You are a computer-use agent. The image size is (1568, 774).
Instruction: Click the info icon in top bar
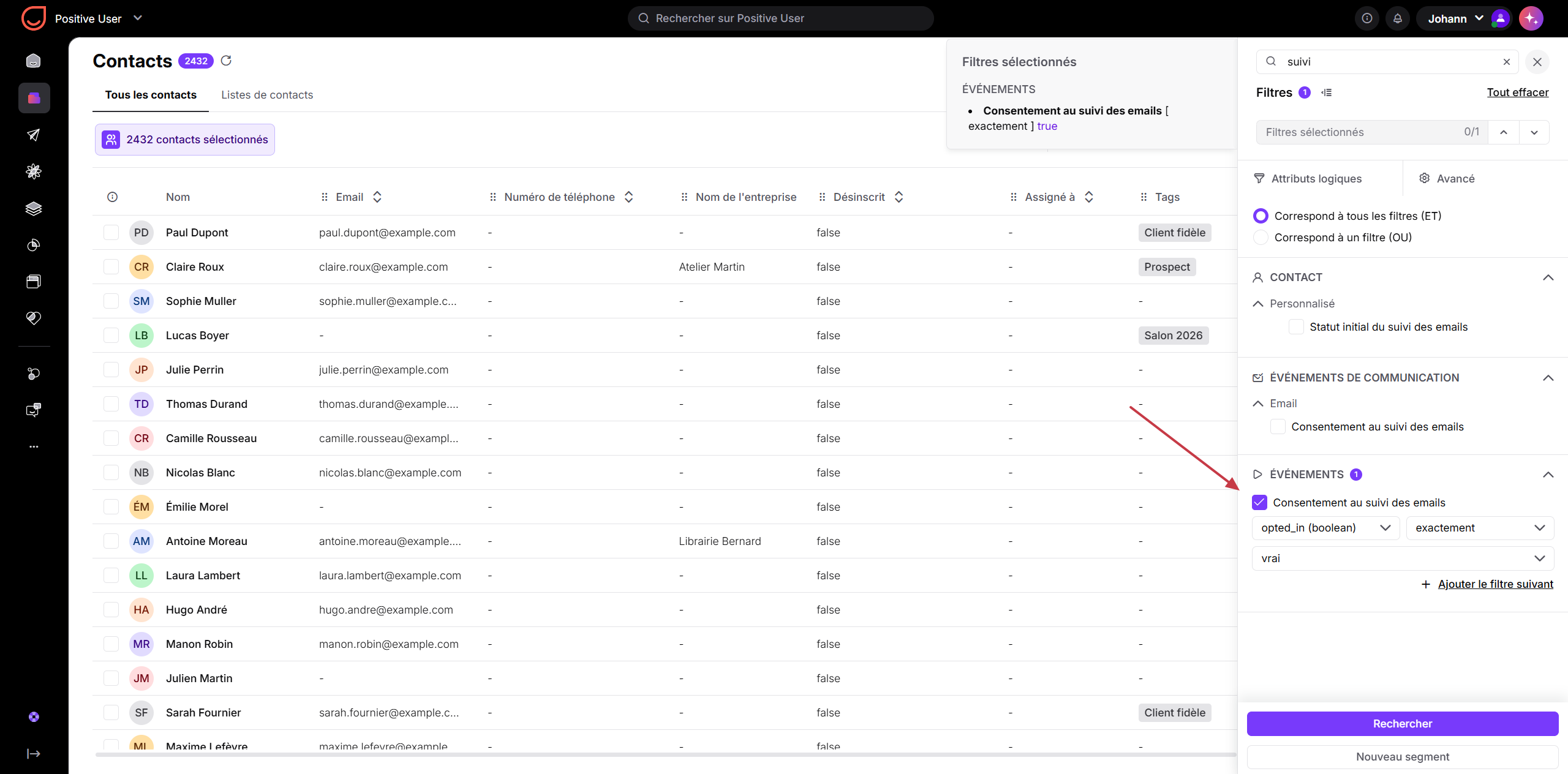pyautogui.click(x=1367, y=18)
